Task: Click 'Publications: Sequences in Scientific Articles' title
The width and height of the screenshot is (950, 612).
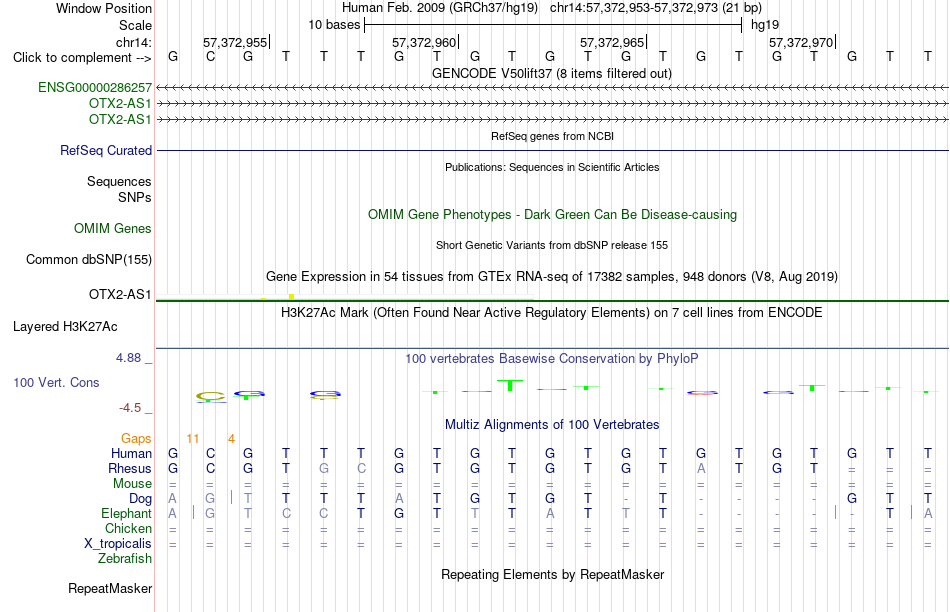Action: [x=552, y=167]
